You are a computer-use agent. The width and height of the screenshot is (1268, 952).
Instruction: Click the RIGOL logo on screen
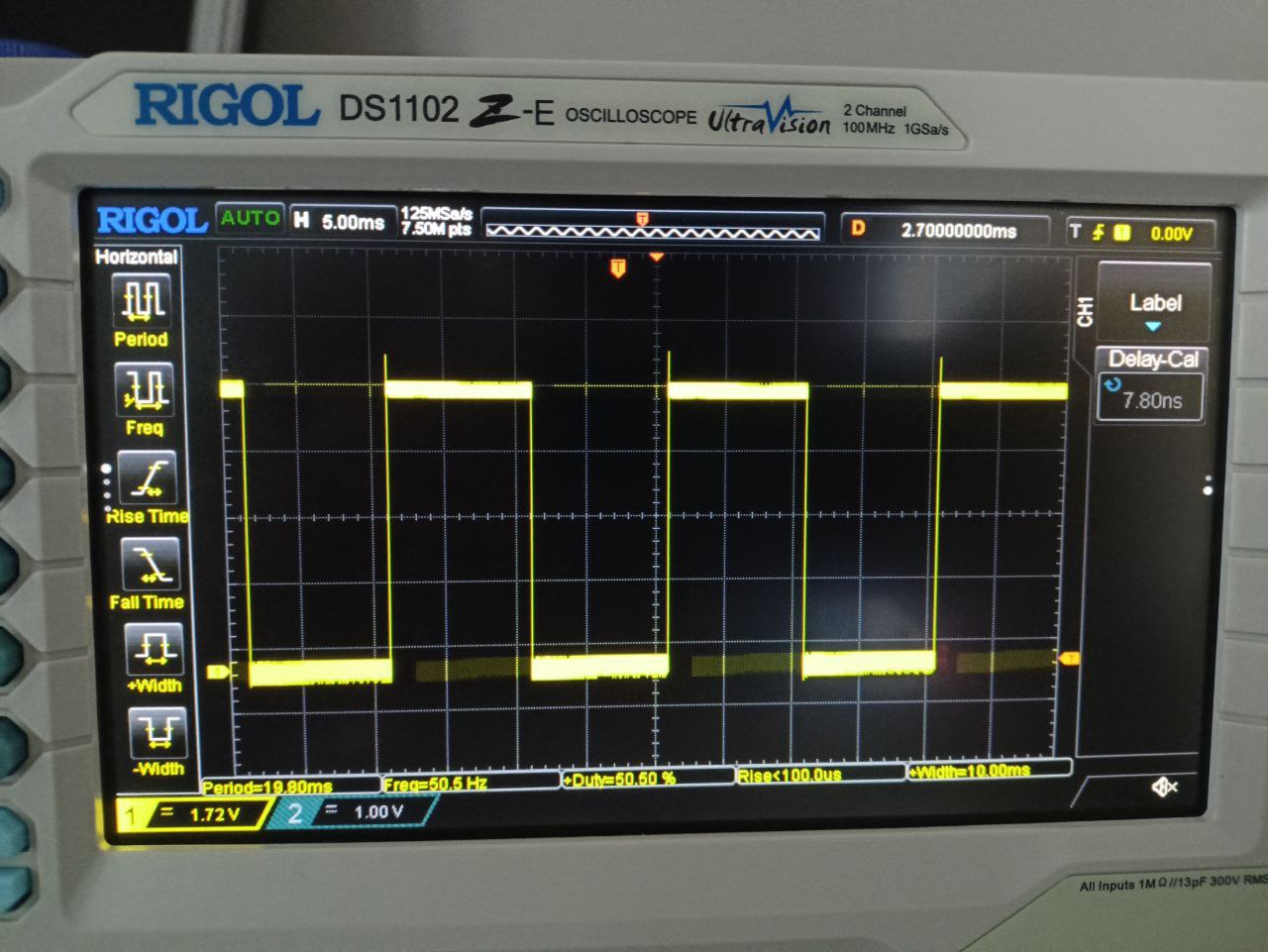click(x=152, y=219)
